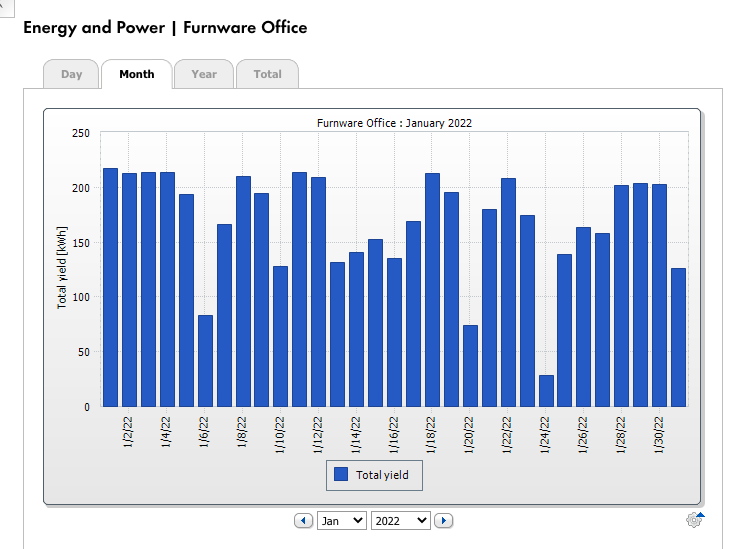Screen dimensions: 737x549
Task: Click the 1/28/22 axis date label
Action: [x=620, y=435]
